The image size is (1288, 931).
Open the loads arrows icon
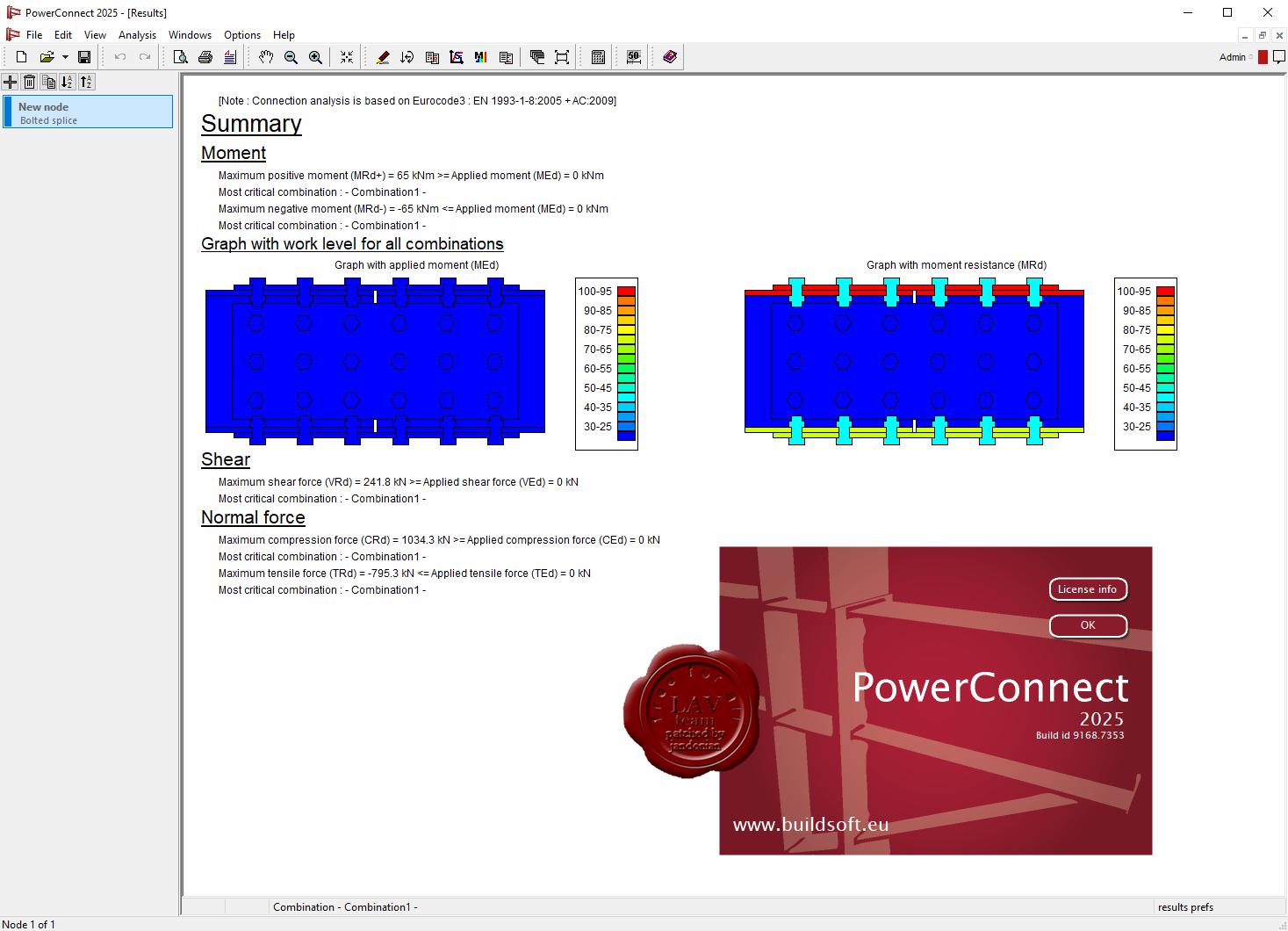click(x=407, y=57)
